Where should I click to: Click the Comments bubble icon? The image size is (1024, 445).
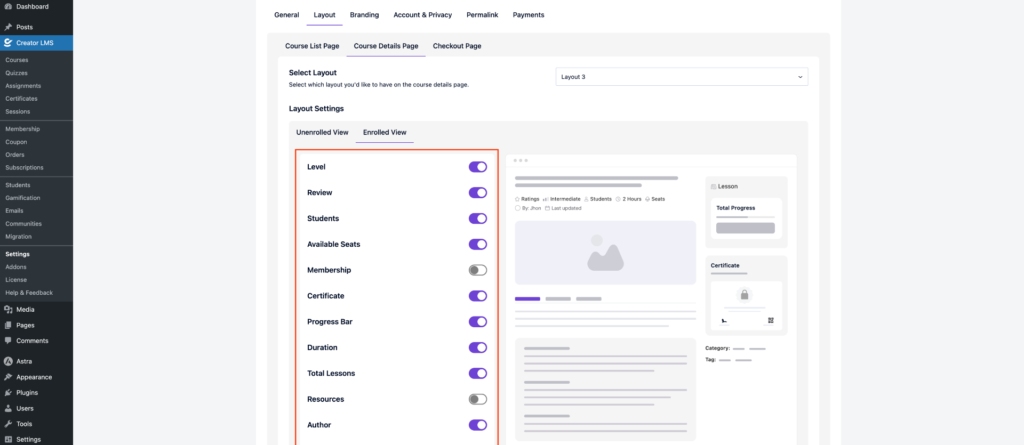click(x=8, y=341)
